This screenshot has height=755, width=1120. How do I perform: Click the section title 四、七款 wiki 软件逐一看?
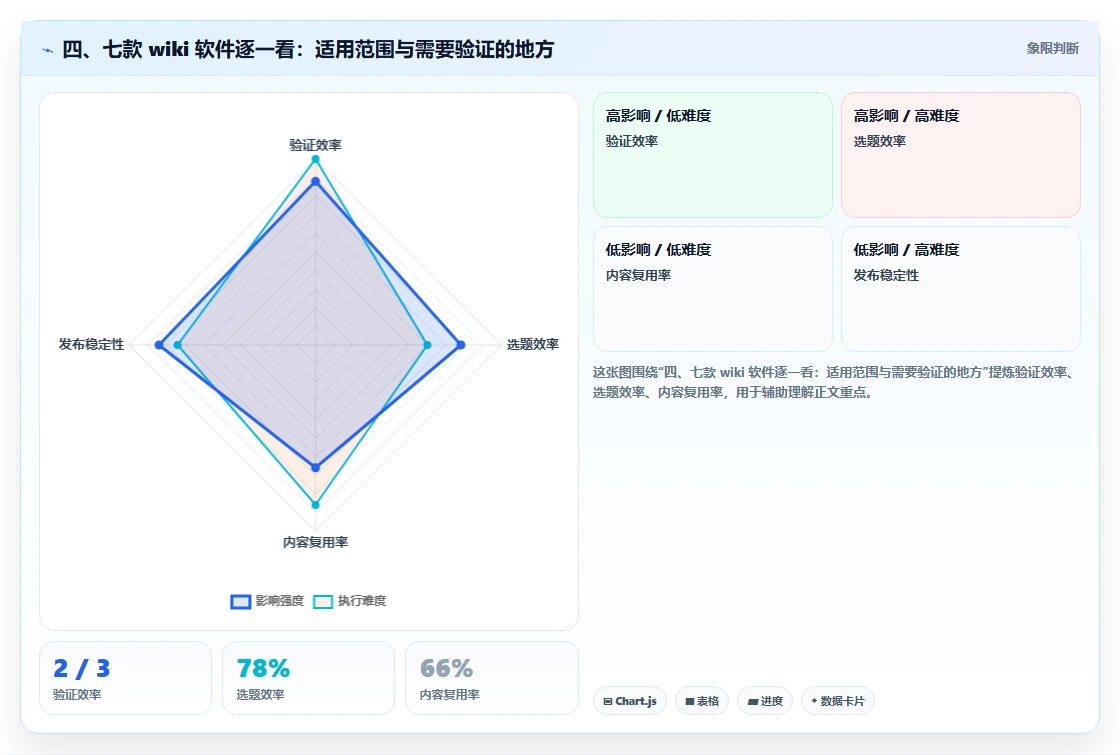(x=309, y=49)
